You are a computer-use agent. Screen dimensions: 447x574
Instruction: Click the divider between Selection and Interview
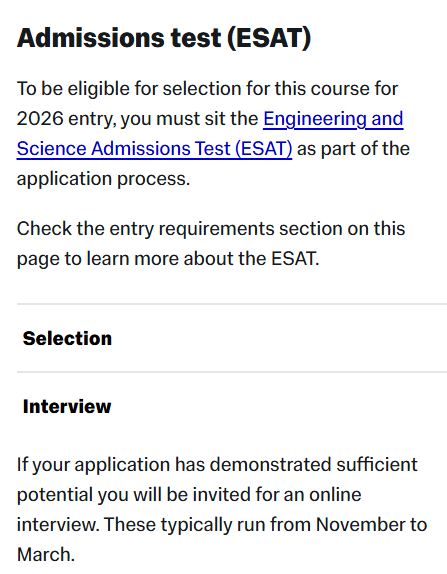click(x=232, y=372)
